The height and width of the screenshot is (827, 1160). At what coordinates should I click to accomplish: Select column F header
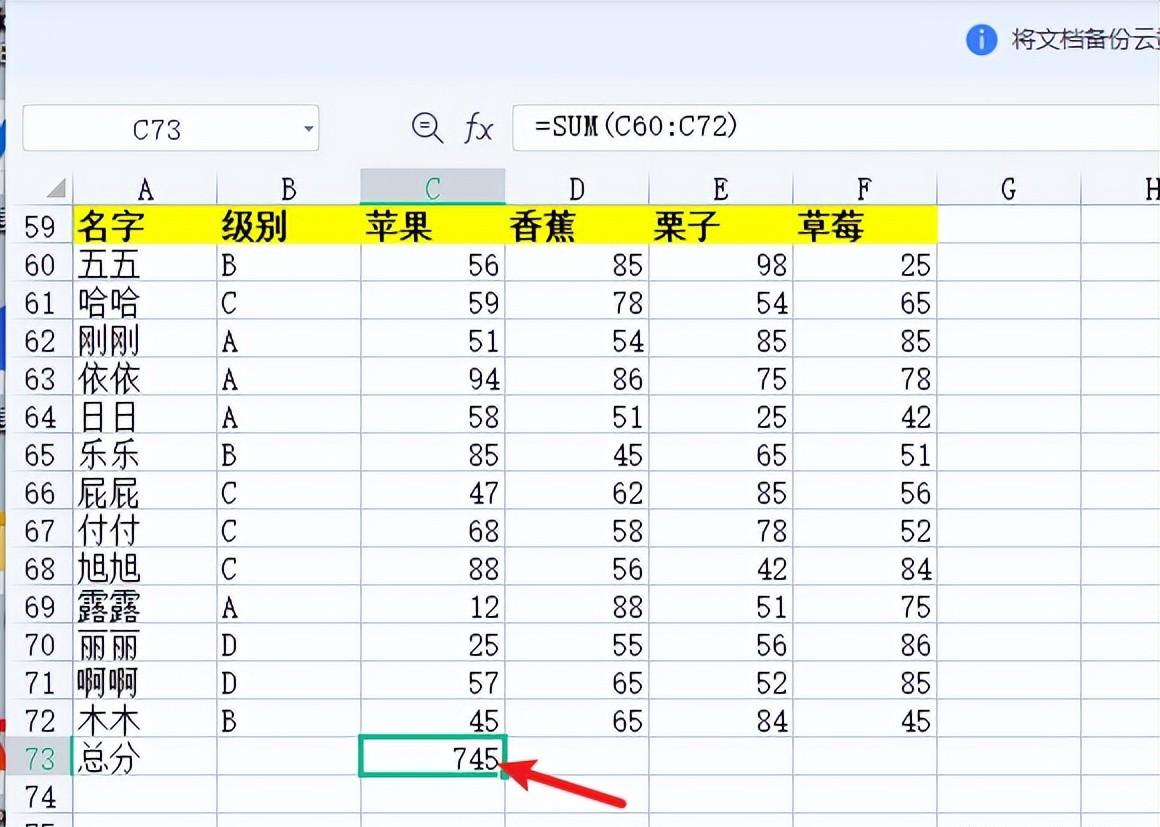864,189
